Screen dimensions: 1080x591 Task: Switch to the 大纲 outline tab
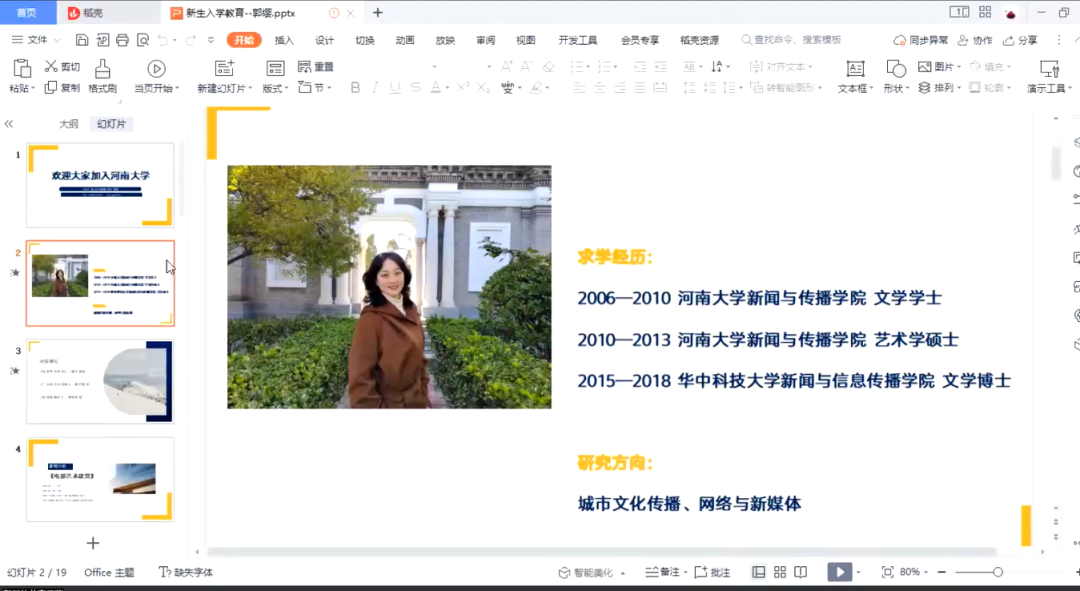68,124
